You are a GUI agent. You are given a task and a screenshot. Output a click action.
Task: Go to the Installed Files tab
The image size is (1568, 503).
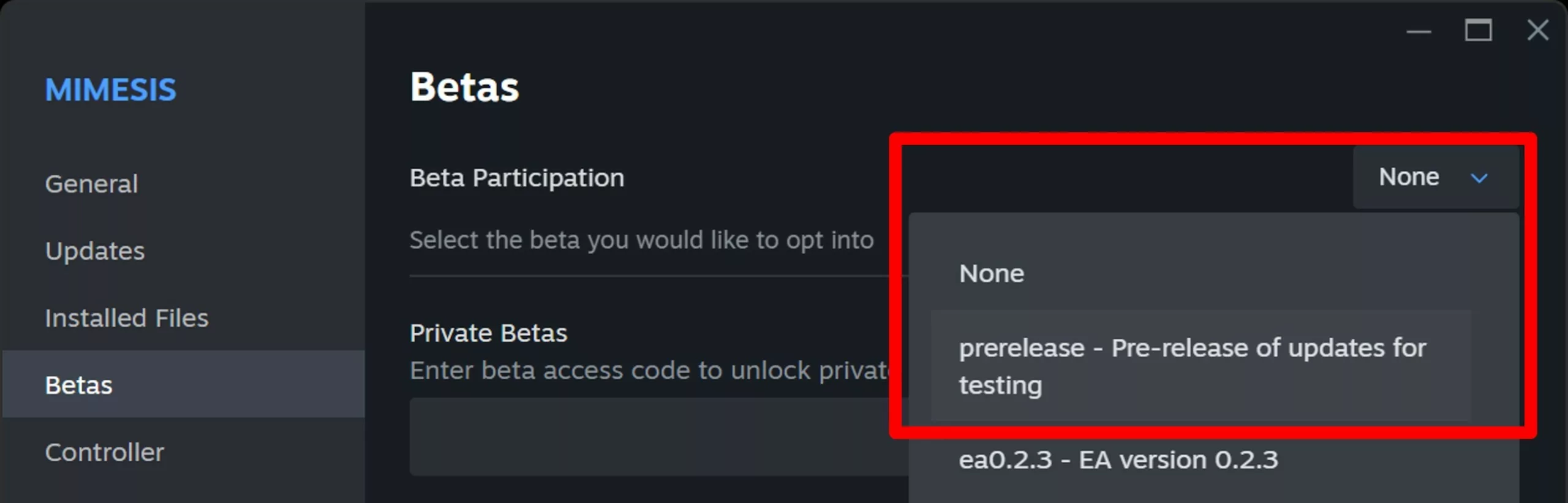coord(127,319)
